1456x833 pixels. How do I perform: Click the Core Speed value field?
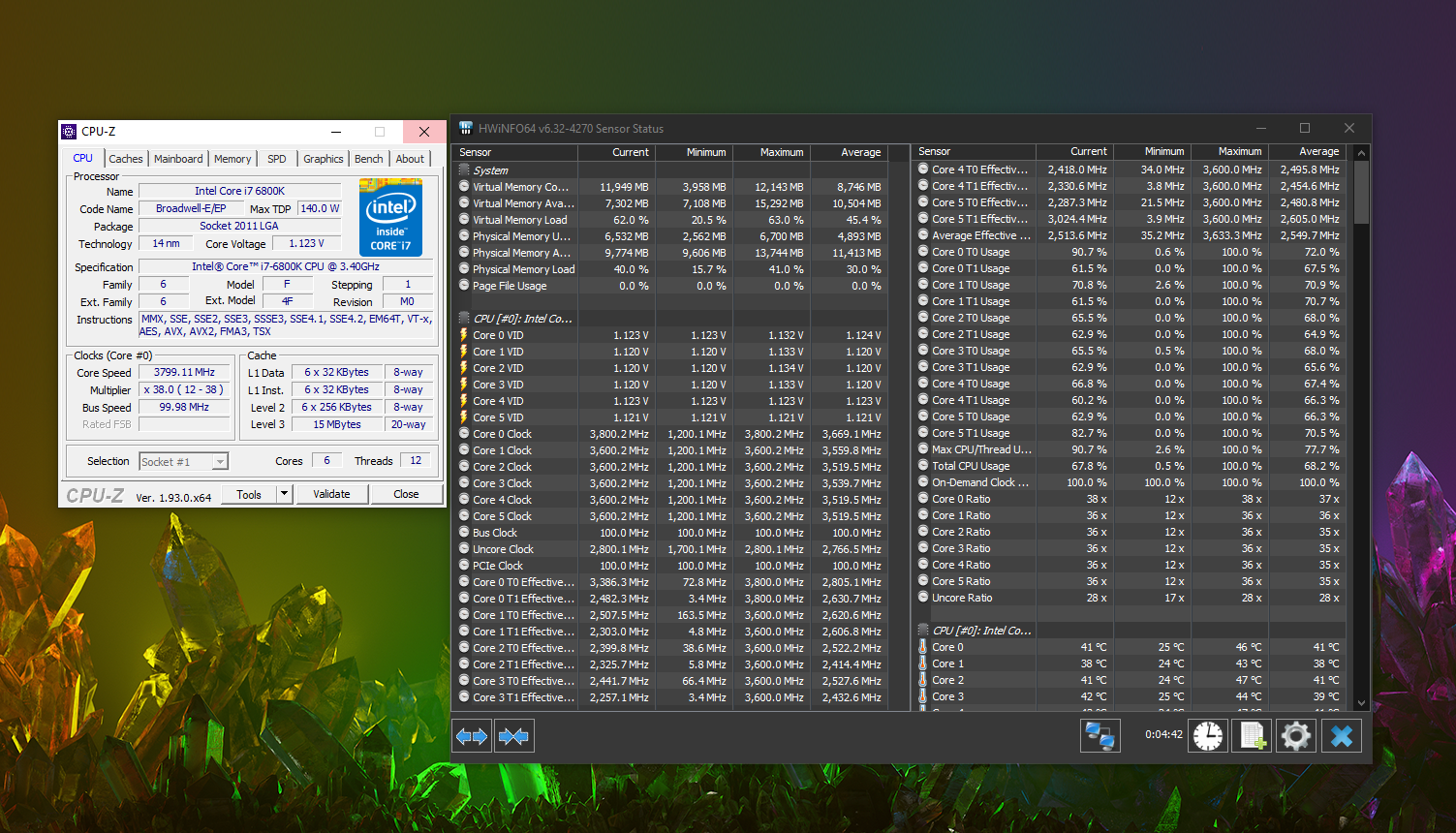pyautogui.click(x=184, y=372)
